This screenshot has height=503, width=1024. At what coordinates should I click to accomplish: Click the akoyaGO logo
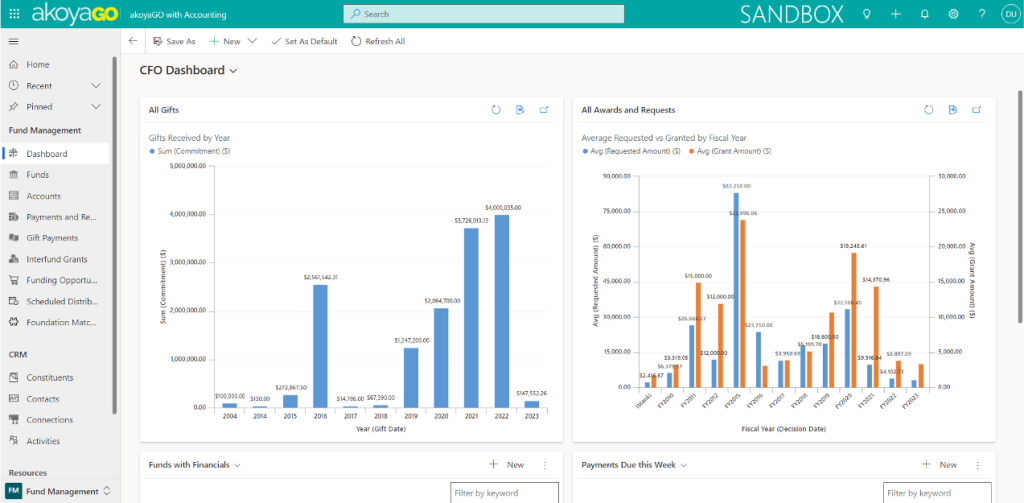(x=74, y=13)
